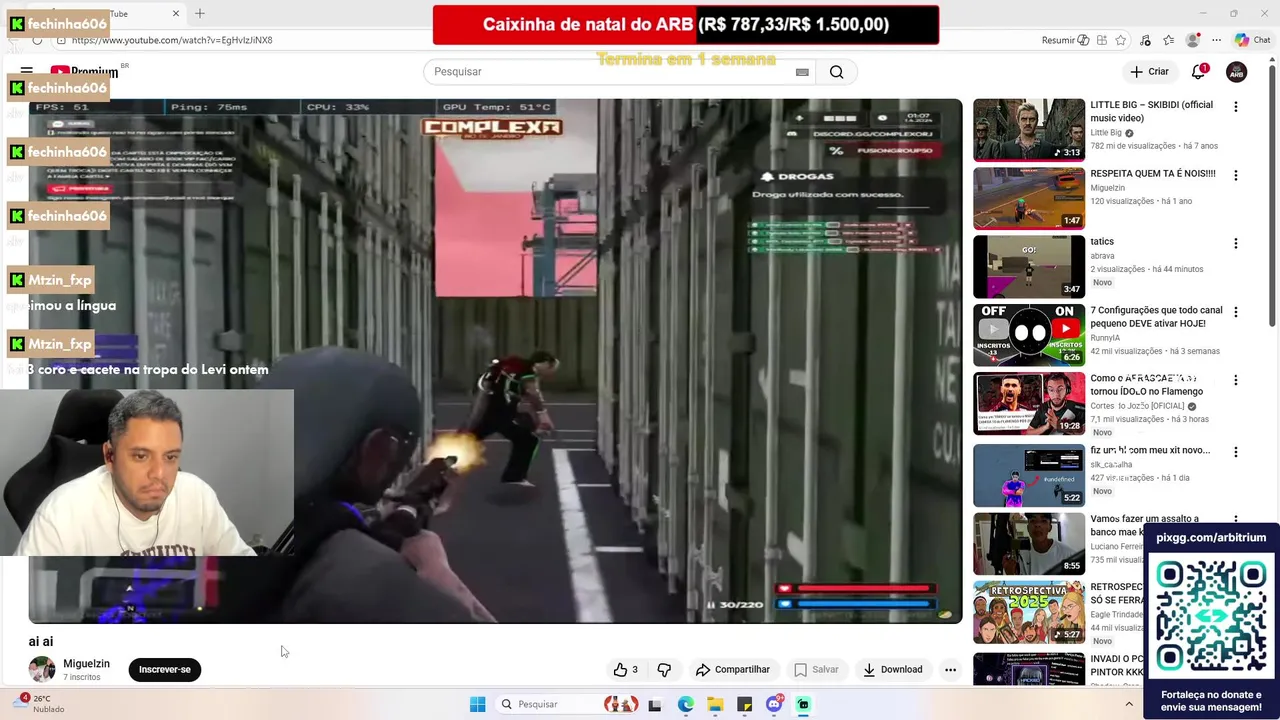Show hidden system tray icons

click(1129, 704)
